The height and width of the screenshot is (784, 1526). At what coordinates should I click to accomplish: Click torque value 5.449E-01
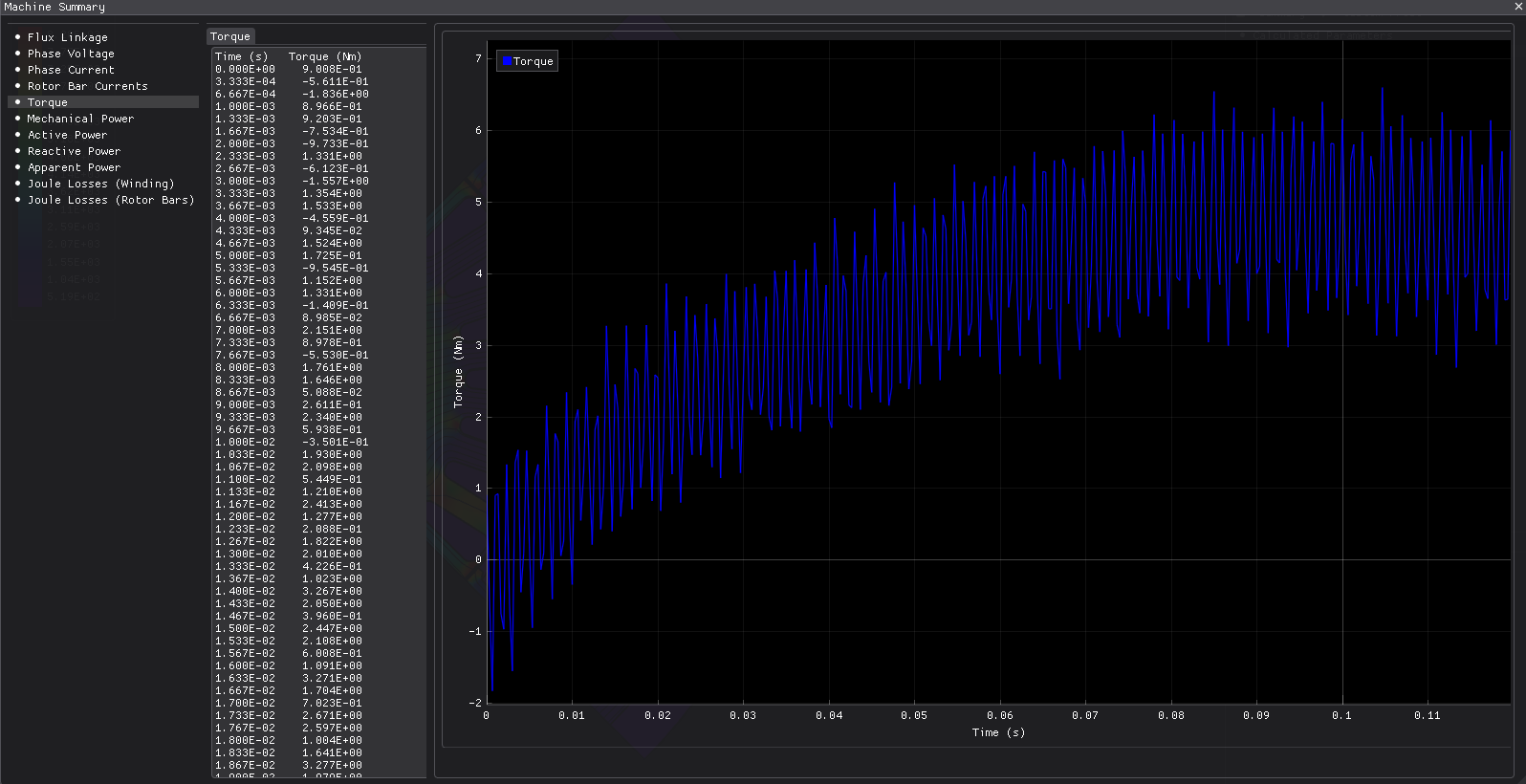point(332,479)
